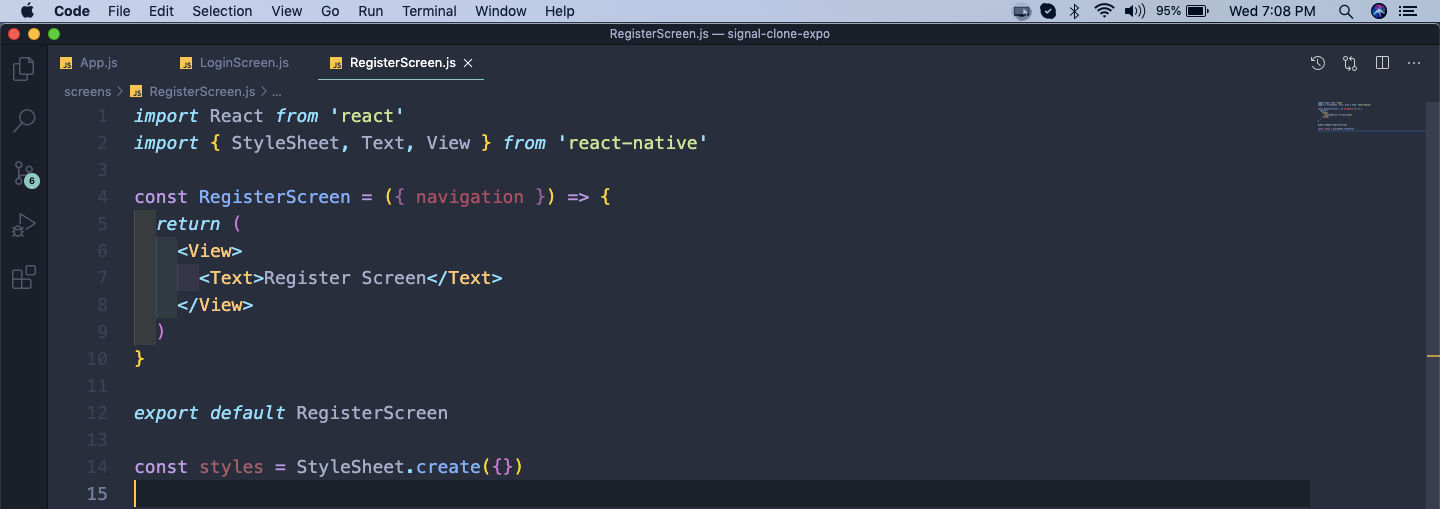Open the screen mirroring menu bar icon
This screenshot has height=509, width=1440.
click(1021, 11)
